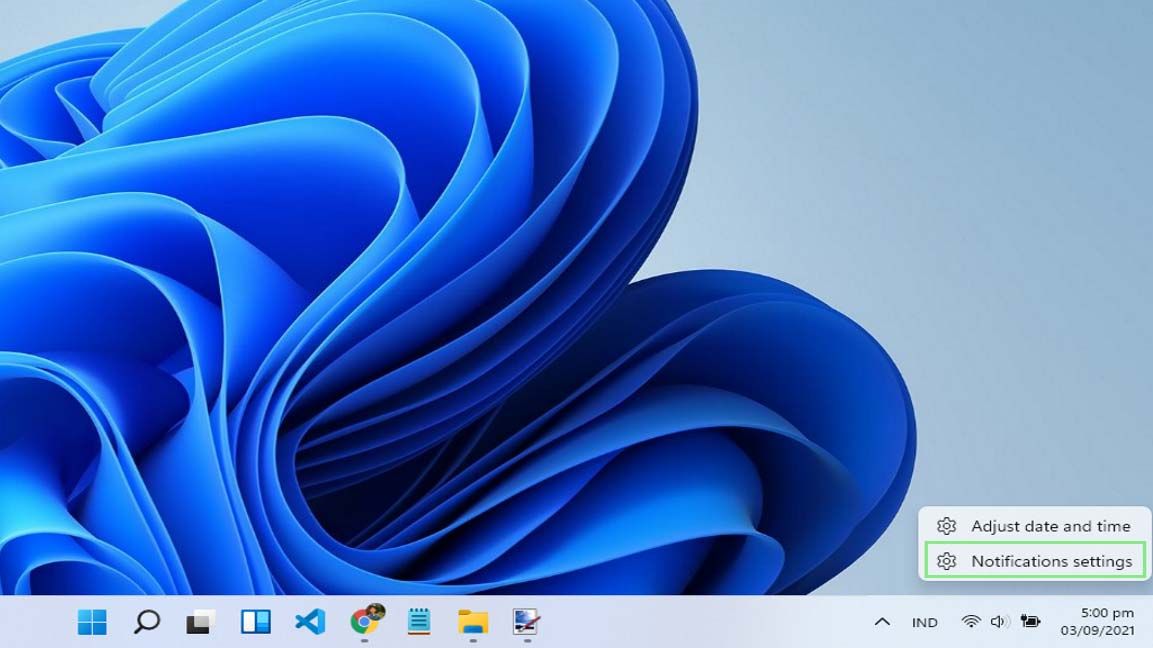1153x648 pixels.
Task: Switch the IND input language
Action: 924,622
